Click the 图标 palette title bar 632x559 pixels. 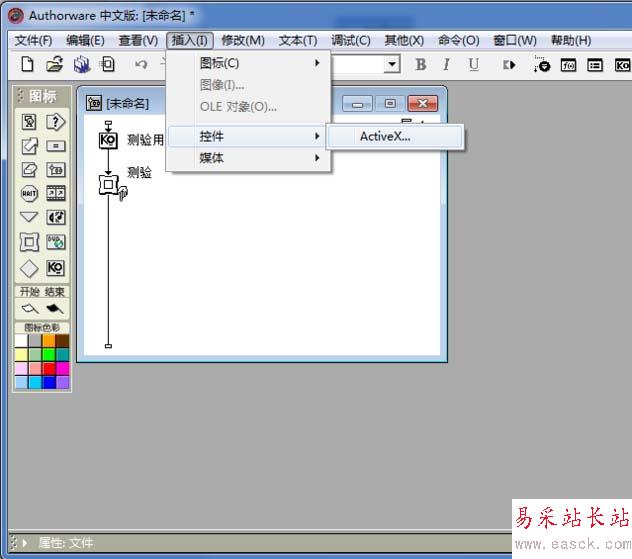[x=42, y=96]
